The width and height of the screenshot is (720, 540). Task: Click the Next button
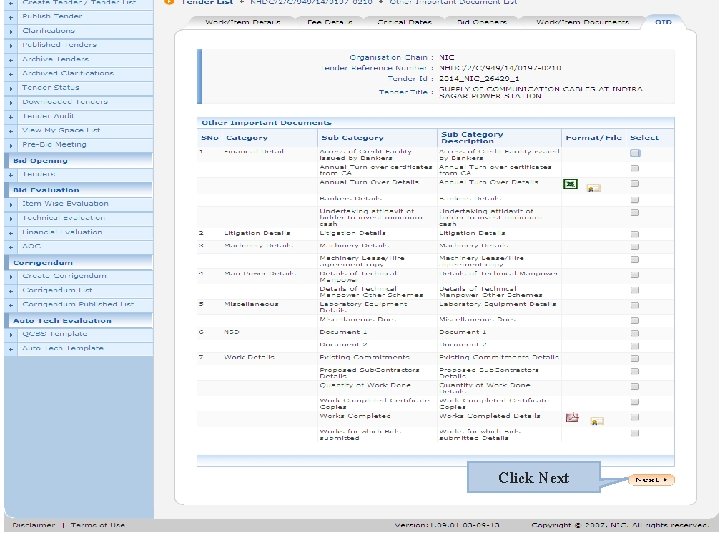point(651,480)
